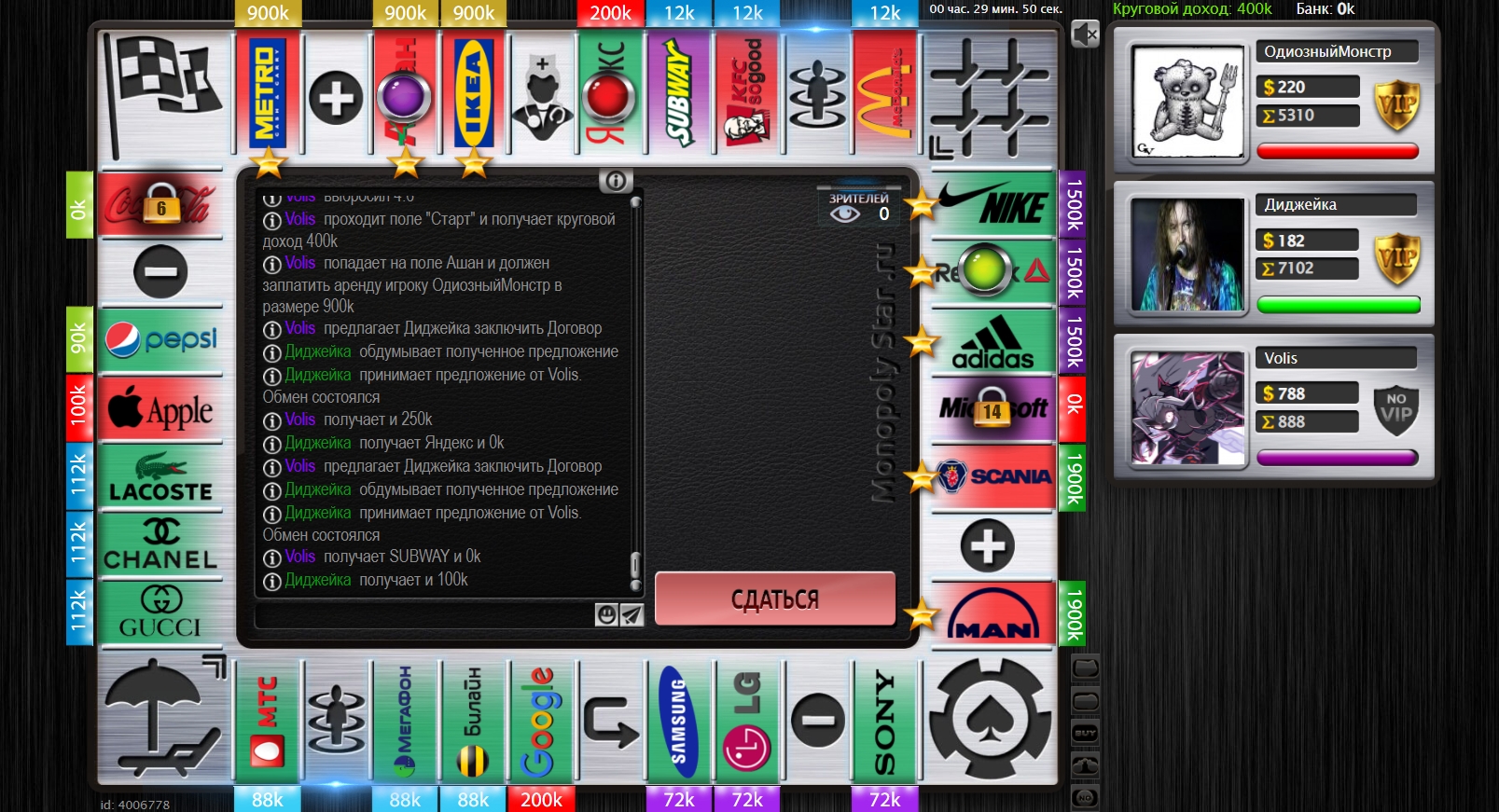Click the СДАТЬСЯ surrender button
This screenshot has height=812, width=1499.
(774, 599)
